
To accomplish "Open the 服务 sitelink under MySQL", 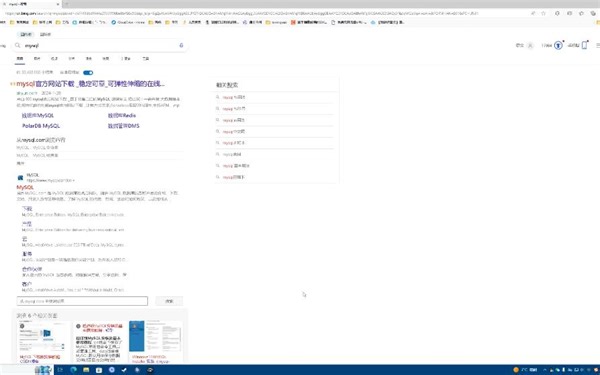I will 27,254.
